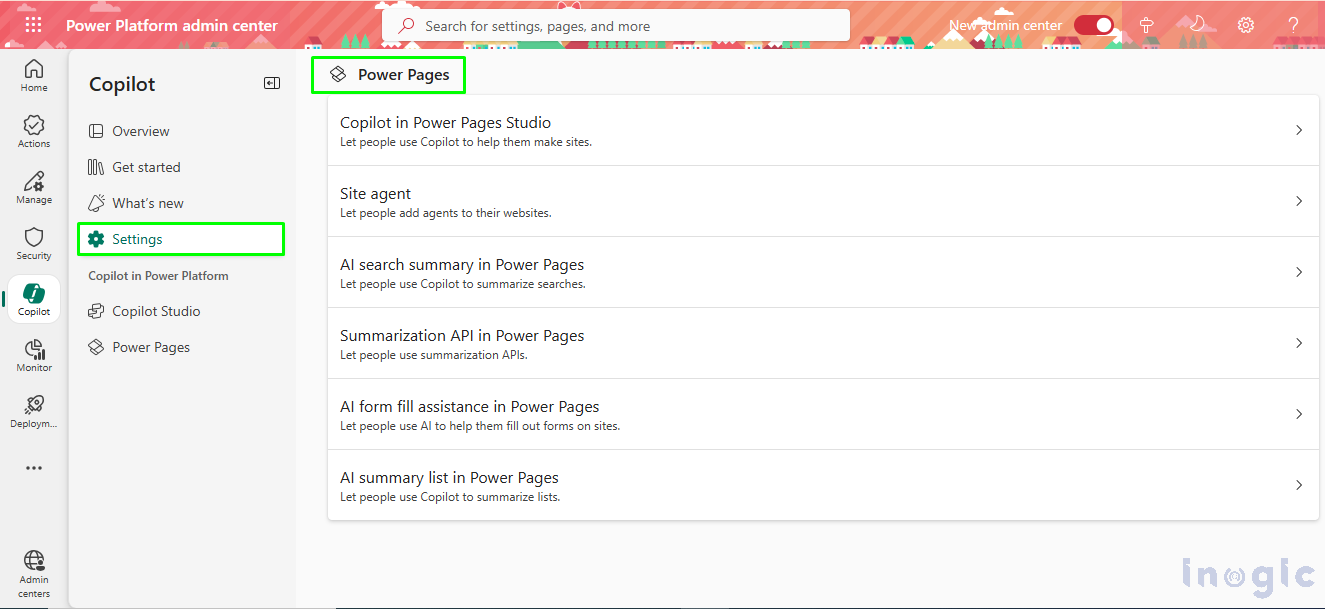Select Copilot in the left rail
Image resolution: width=1325 pixels, height=609 pixels.
pyautogui.click(x=34, y=299)
